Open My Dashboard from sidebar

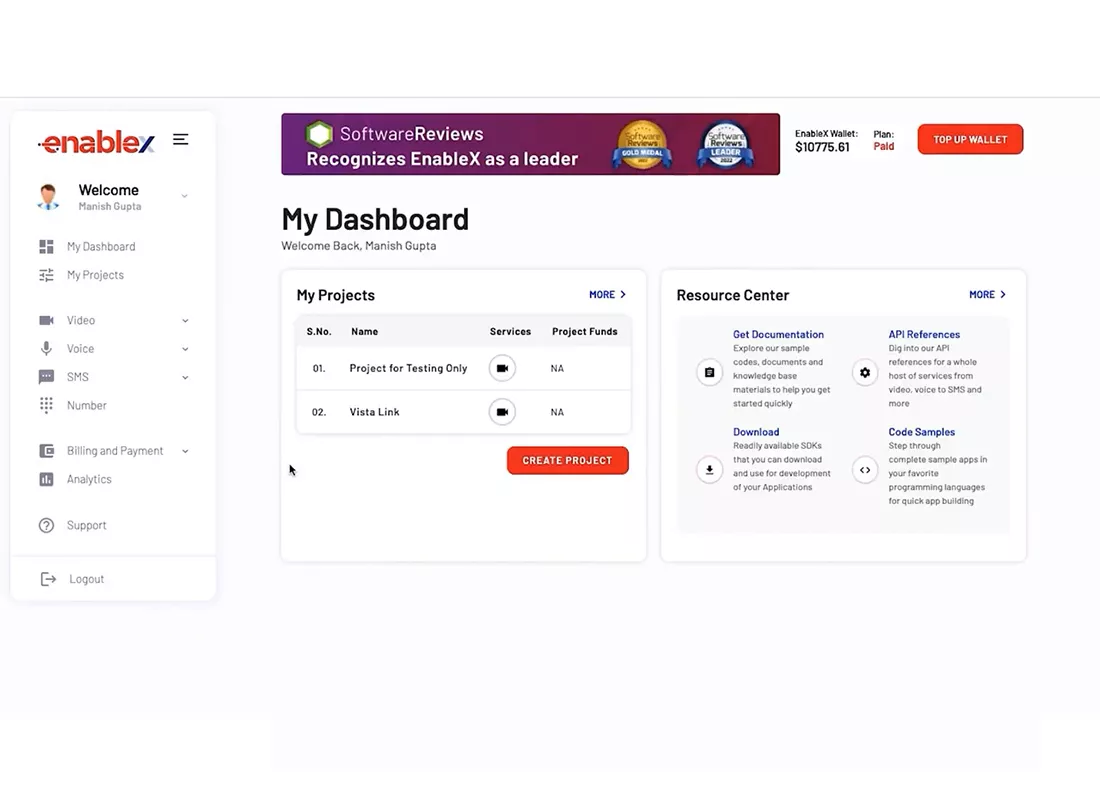pos(101,247)
